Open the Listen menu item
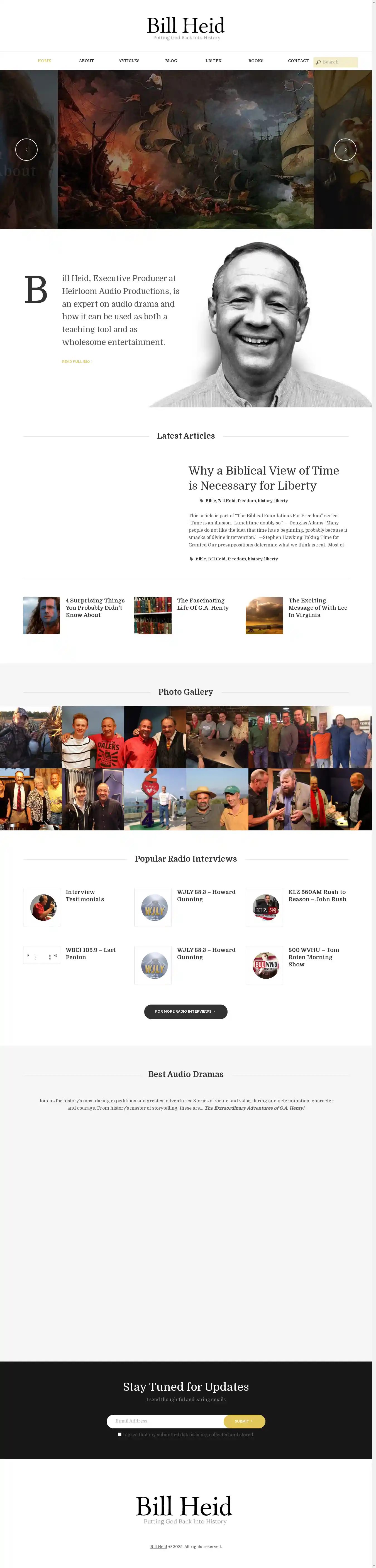 214,61
